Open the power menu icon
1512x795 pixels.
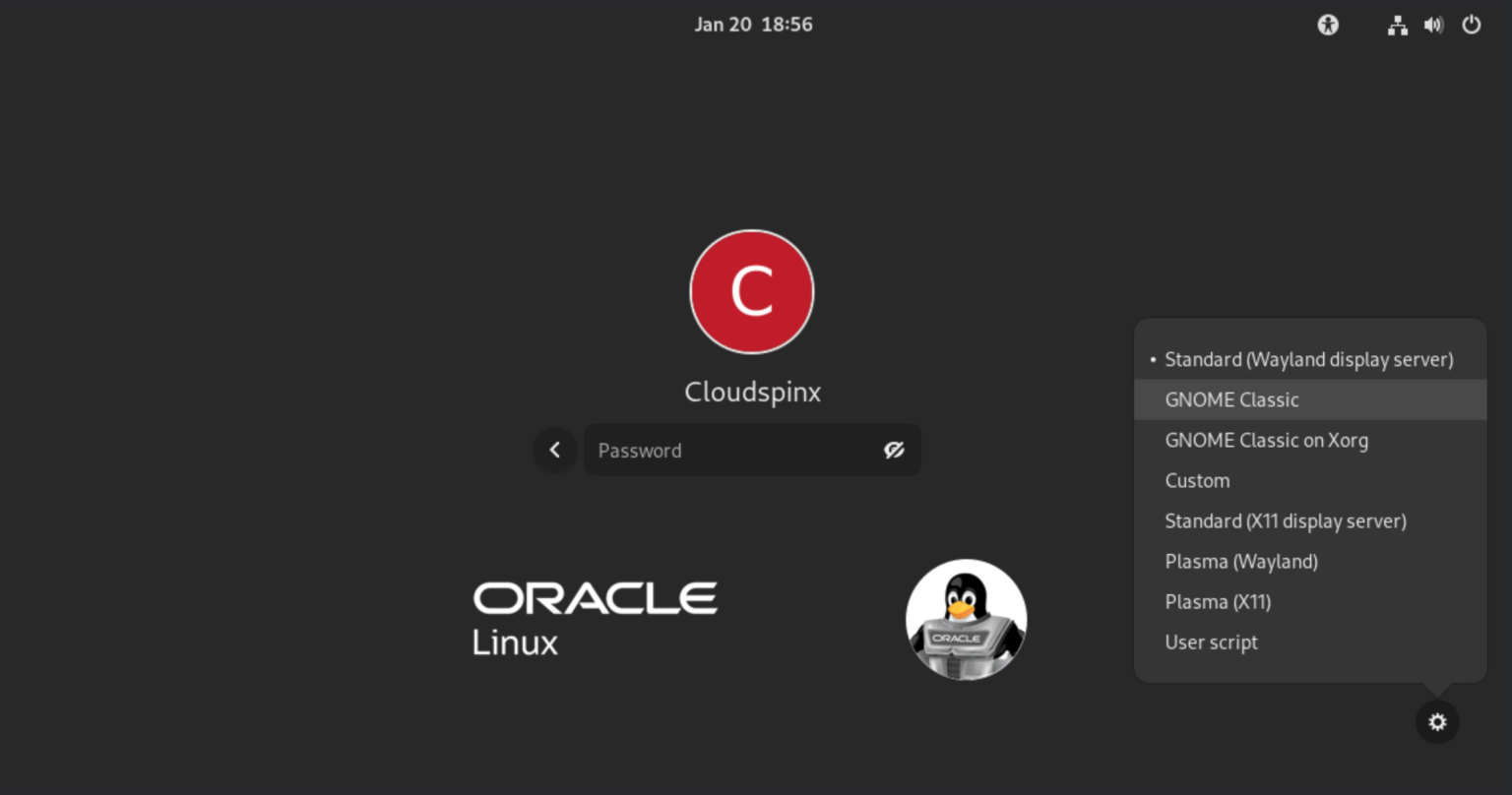point(1471,25)
